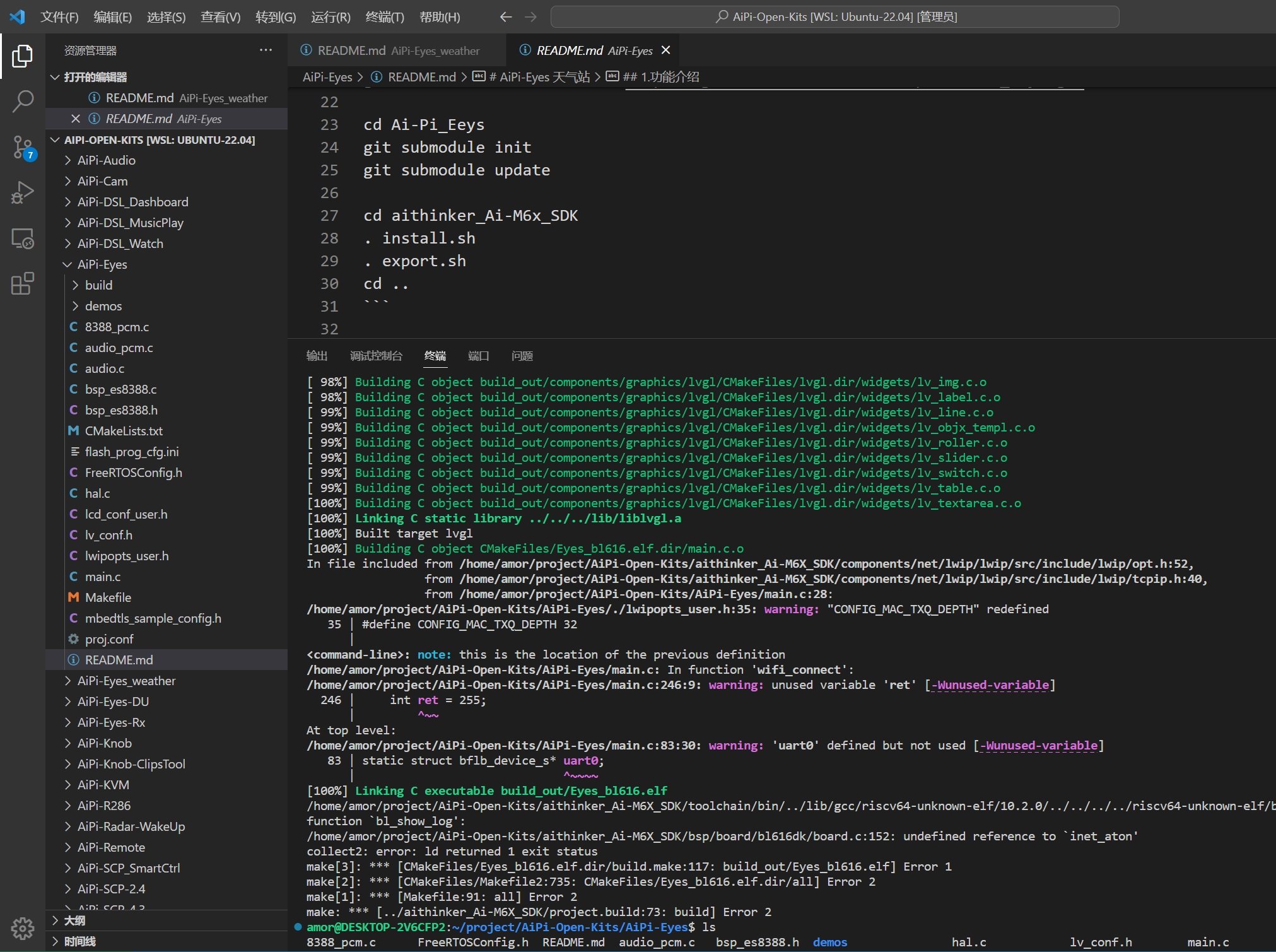This screenshot has width=1276, height=952.
Task: Open the 转到(G) menu
Action: 276,17
